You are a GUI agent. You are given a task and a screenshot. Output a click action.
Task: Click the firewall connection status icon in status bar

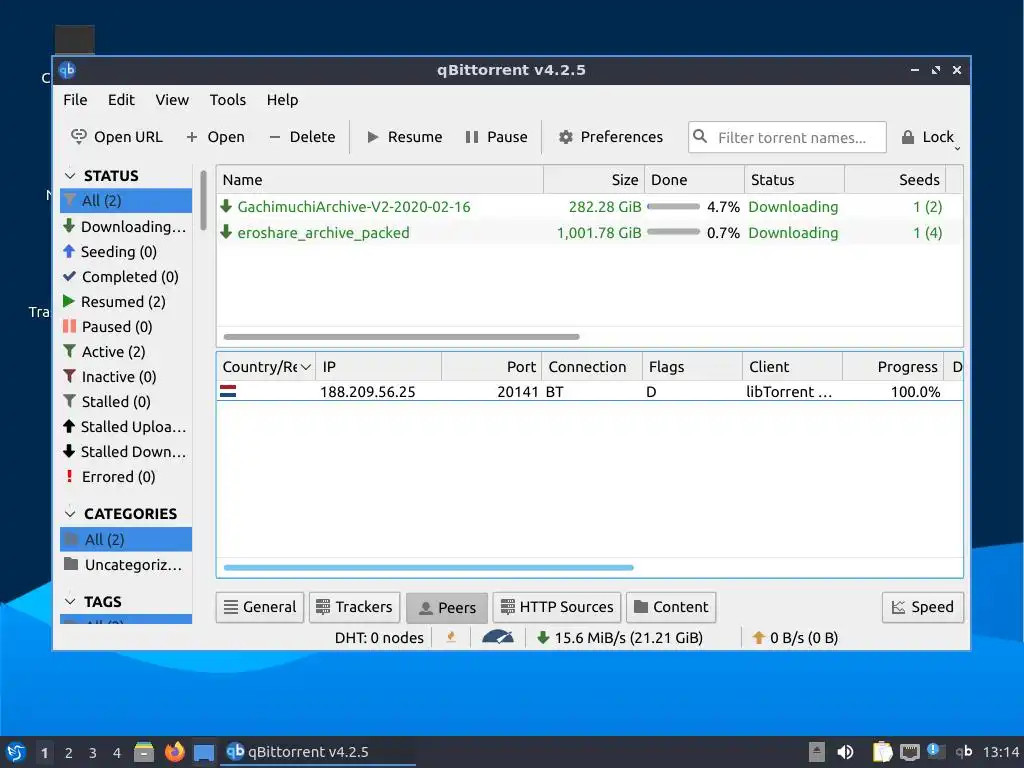[x=451, y=637]
